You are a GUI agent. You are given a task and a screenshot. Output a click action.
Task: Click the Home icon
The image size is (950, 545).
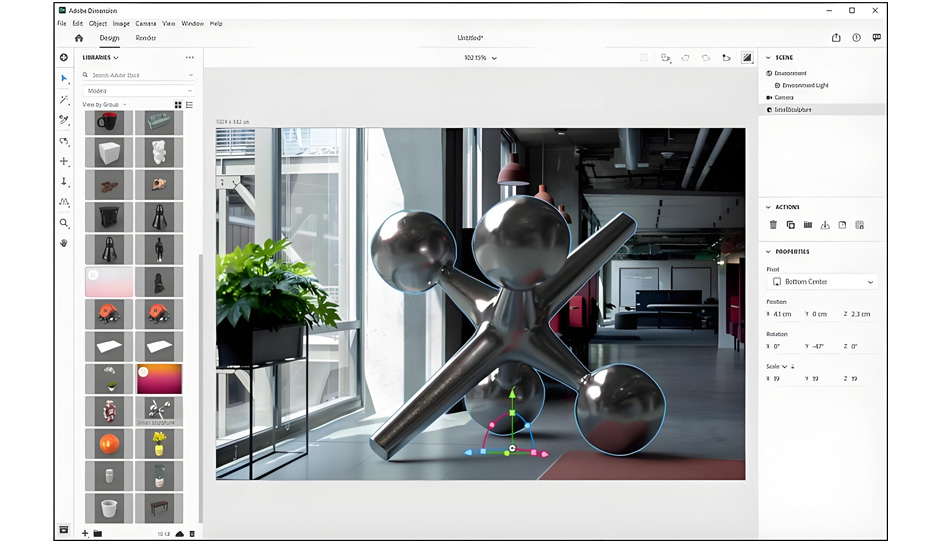pyautogui.click(x=79, y=38)
